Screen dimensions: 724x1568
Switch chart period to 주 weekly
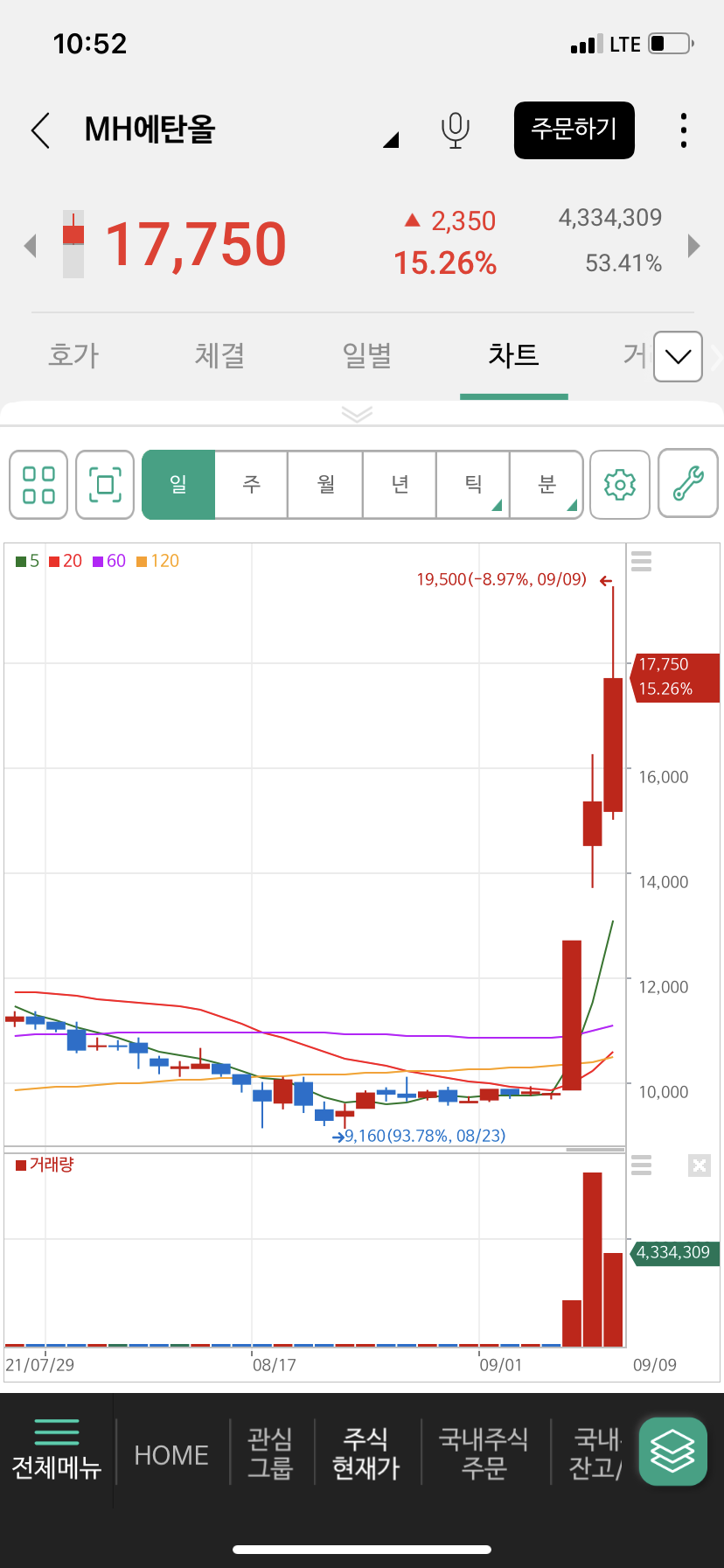[x=252, y=484]
